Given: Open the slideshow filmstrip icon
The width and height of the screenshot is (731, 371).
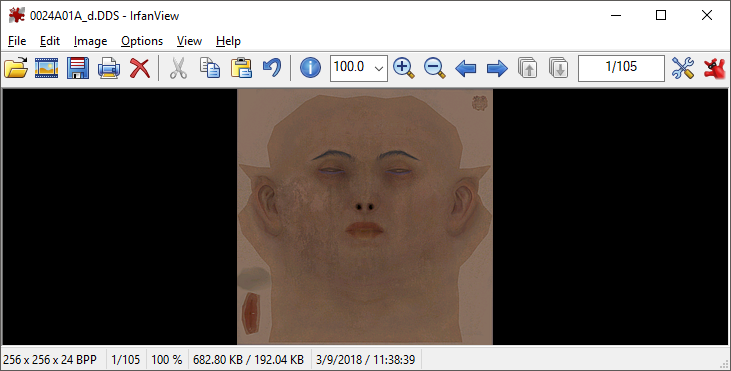Looking at the screenshot, I should coord(47,68).
